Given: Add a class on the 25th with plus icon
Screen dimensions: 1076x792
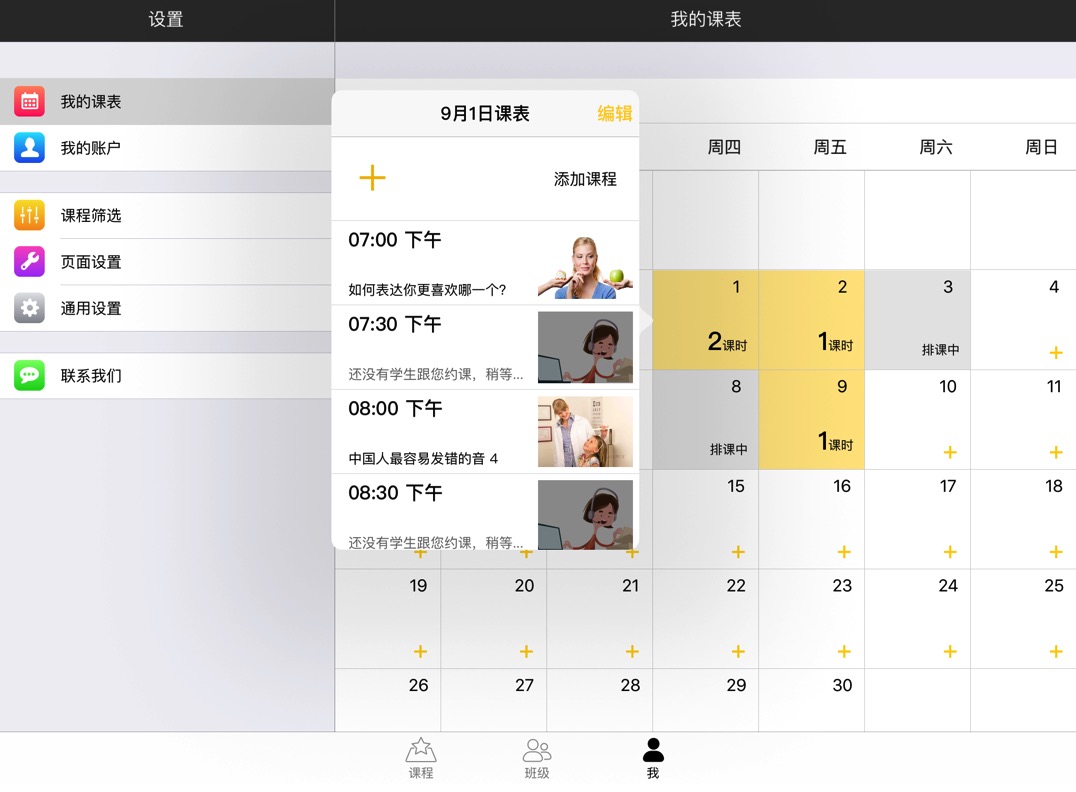Looking at the screenshot, I should [1055, 652].
